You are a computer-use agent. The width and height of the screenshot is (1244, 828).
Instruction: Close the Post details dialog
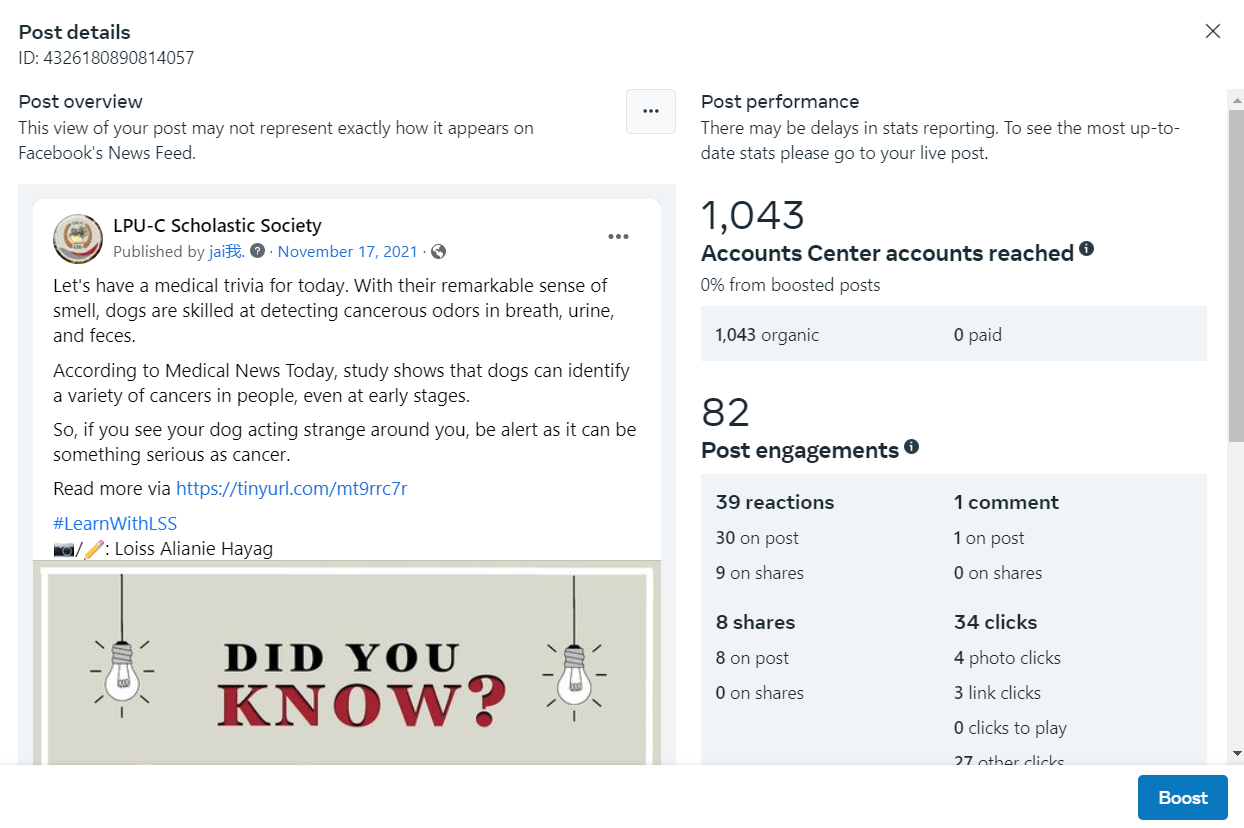tap(1212, 31)
